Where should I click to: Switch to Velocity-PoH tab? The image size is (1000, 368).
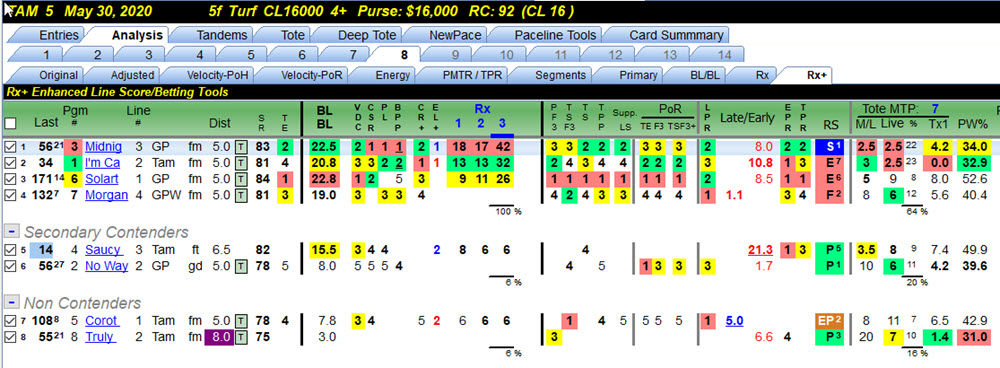coord(217,75)
